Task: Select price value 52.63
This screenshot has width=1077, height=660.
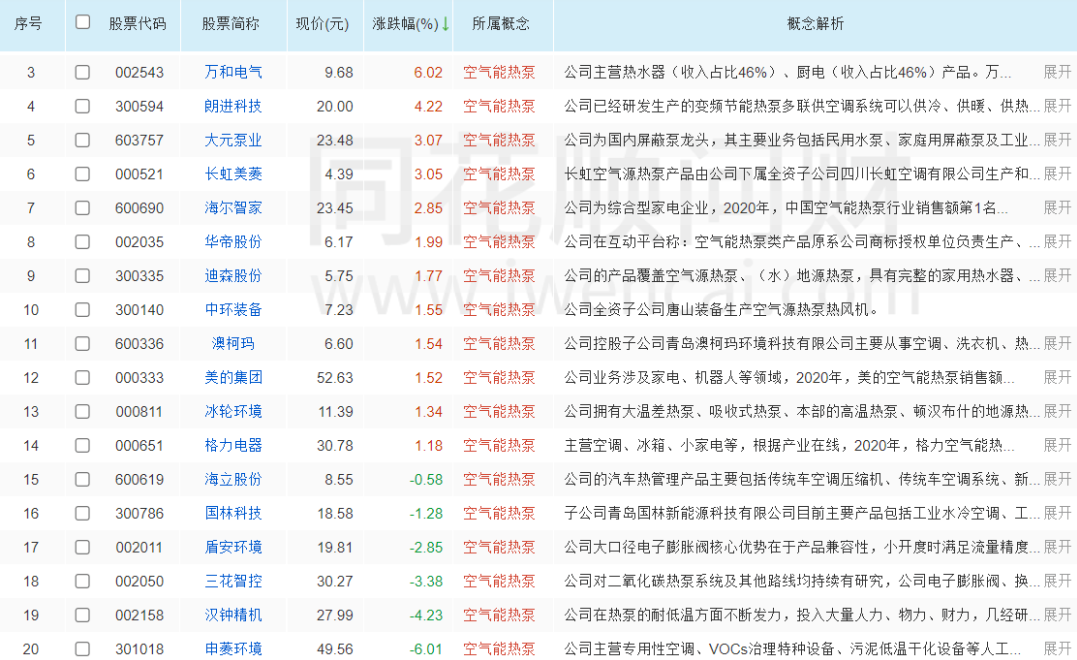Action: [335, 378]
